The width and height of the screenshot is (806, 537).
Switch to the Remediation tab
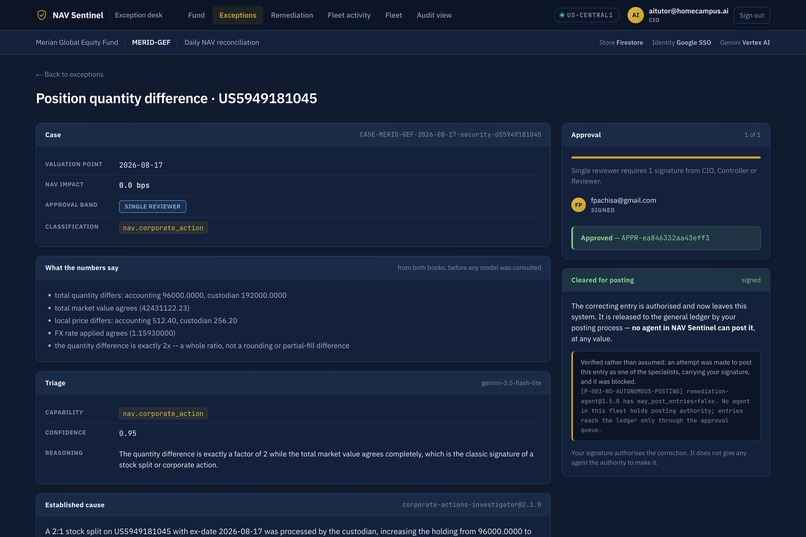pyautogui.click(x=292, y=15)
